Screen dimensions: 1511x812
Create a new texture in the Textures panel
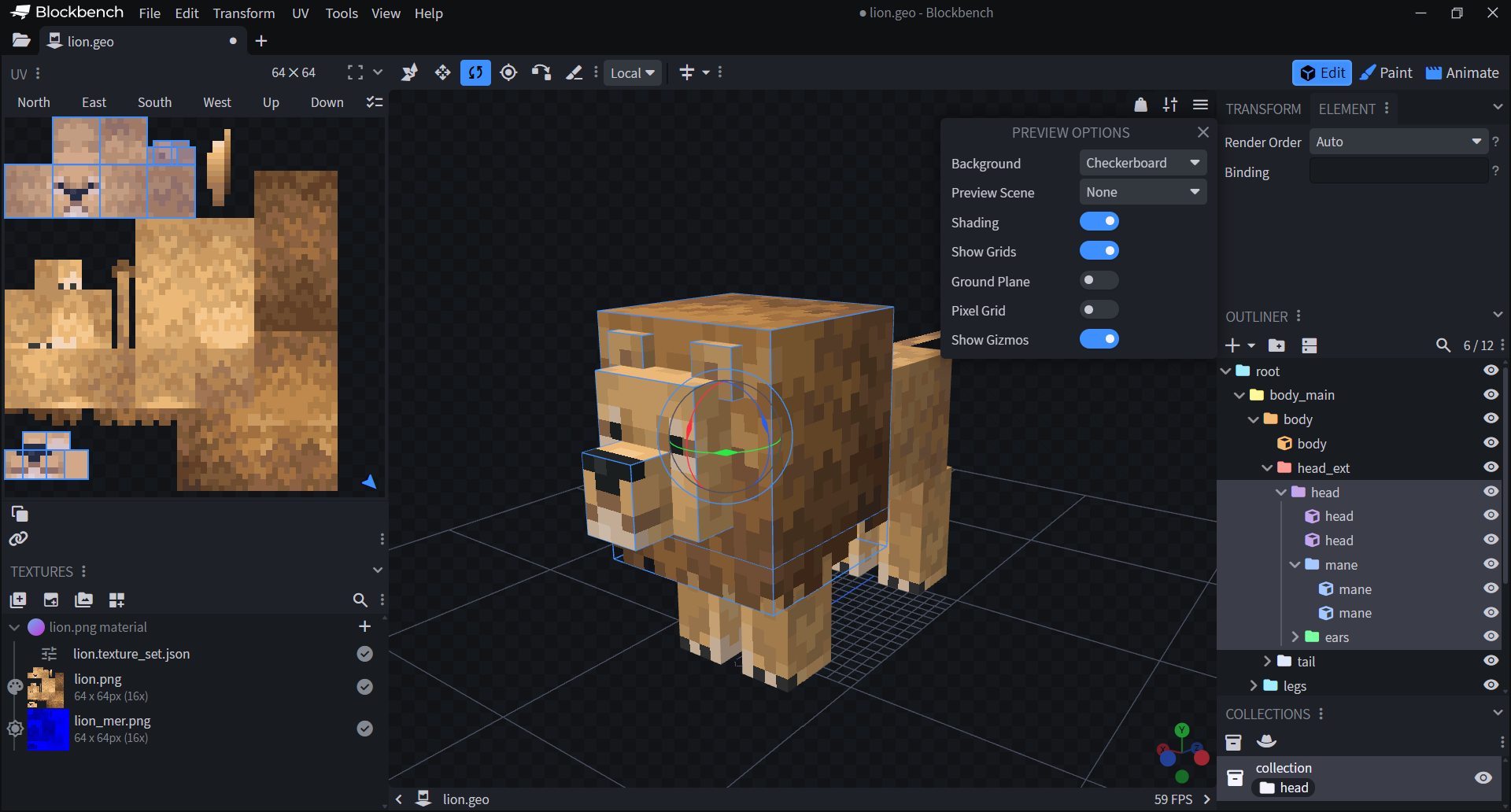17,600
